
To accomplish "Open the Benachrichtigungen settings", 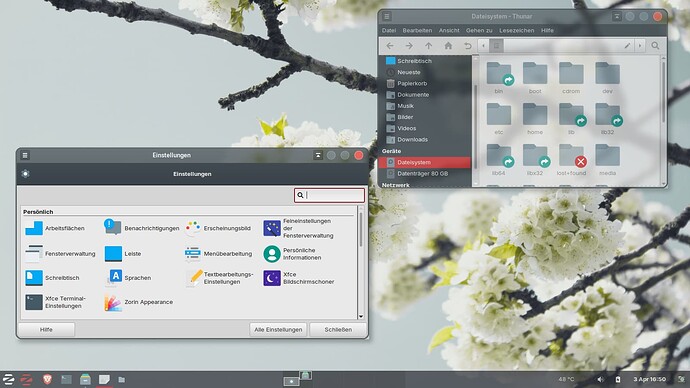I will coord(142,228).
